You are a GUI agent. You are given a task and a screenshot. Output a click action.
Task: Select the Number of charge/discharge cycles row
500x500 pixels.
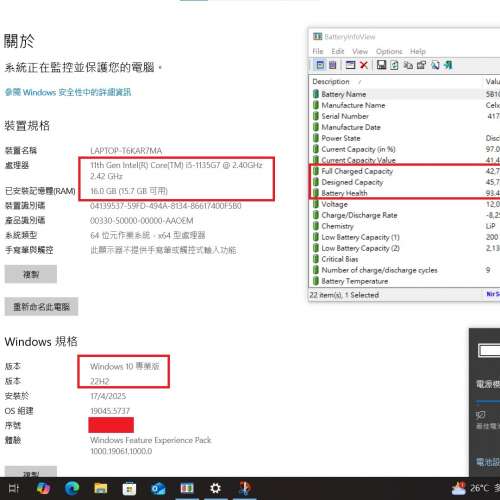click(x=405, y=270)
